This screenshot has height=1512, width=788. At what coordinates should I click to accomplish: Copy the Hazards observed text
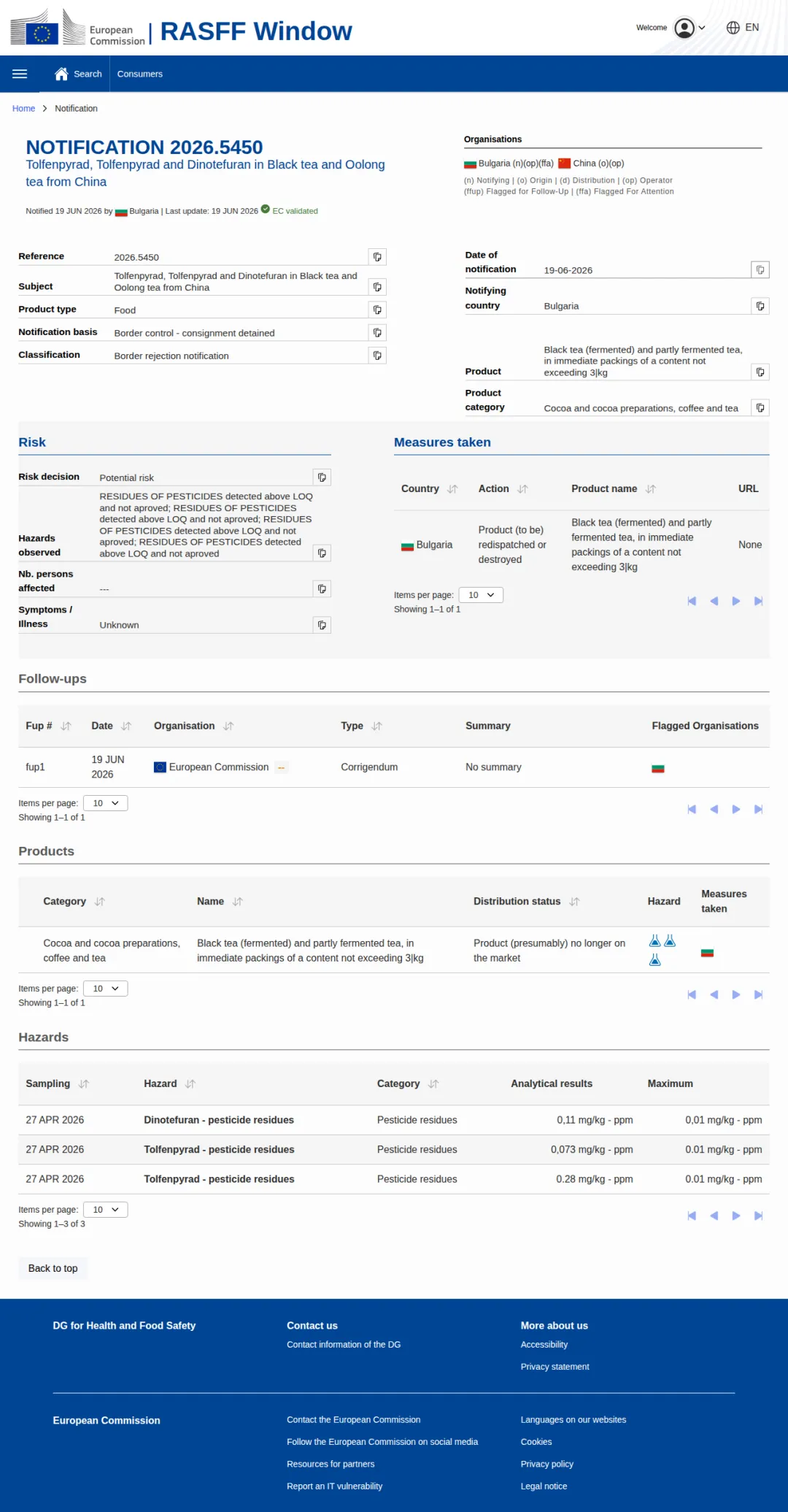(322, 553)
